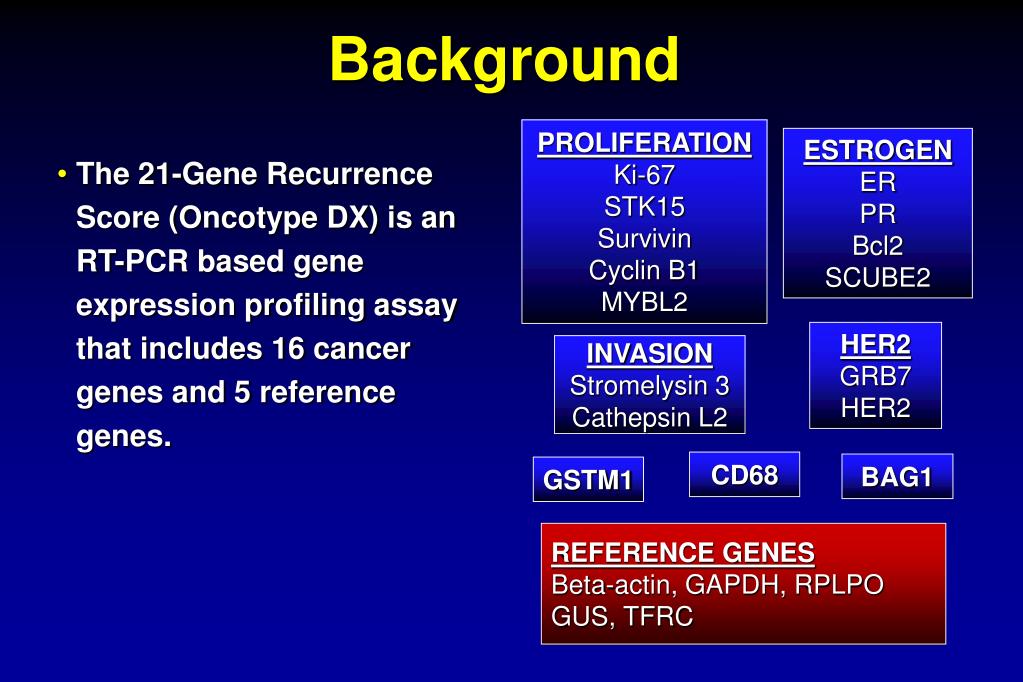This screenshot has height=682, width=1023.
Task: Select PR in the estrogen box
Action: [878, 214]
